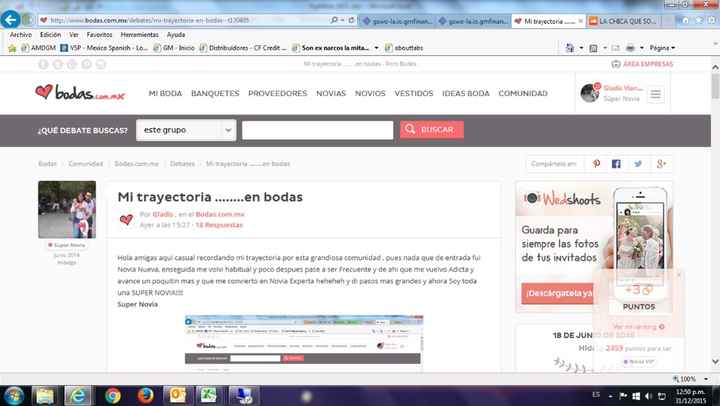Screen dimensions: 720x406
Task: Go to MI BODA navigation item
Action: [165, 93]
